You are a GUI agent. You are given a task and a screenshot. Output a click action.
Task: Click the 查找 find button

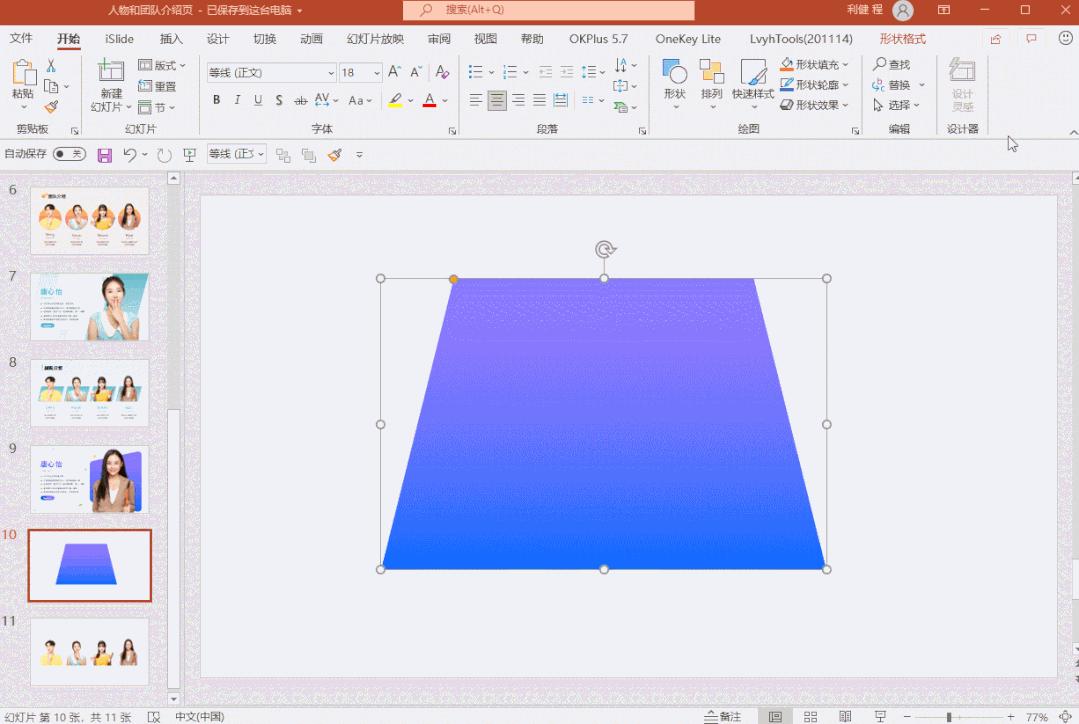click(892, 65)
